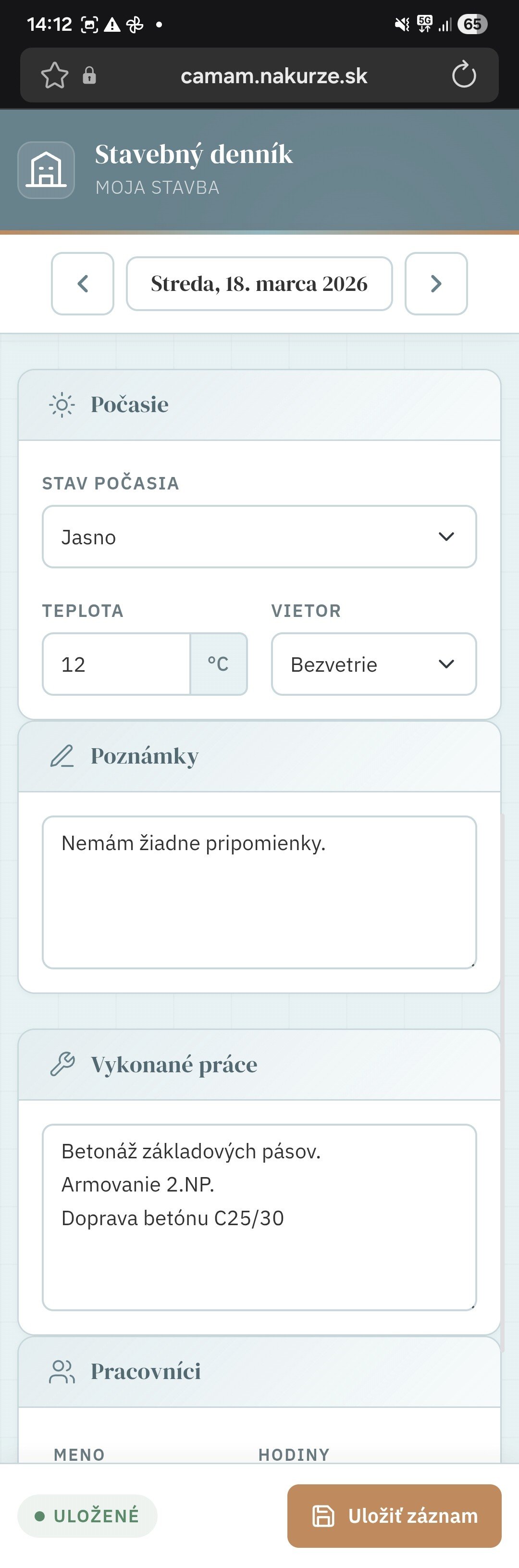Click the Uložiť záznam button
The height and width of the screenshot is (1568, 519).
[x=394, y=1516]
